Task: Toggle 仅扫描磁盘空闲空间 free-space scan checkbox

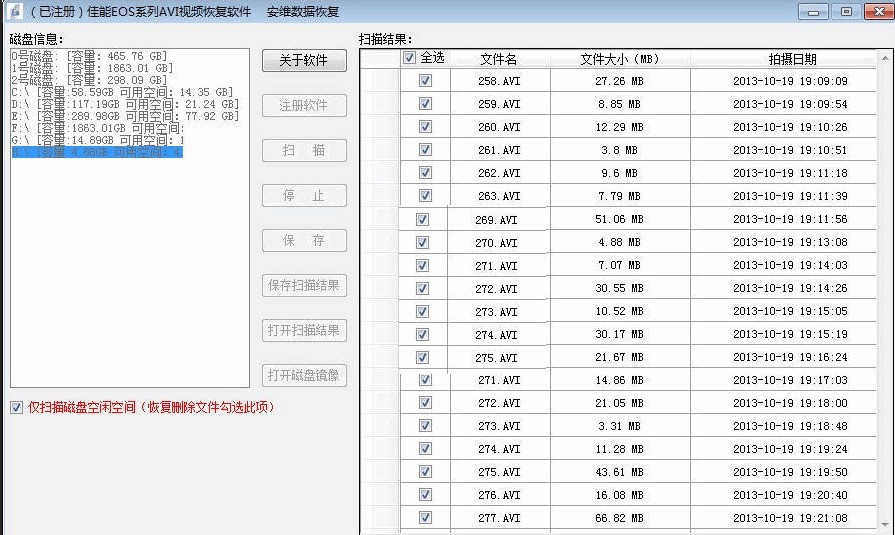Action: coord(16,407)
